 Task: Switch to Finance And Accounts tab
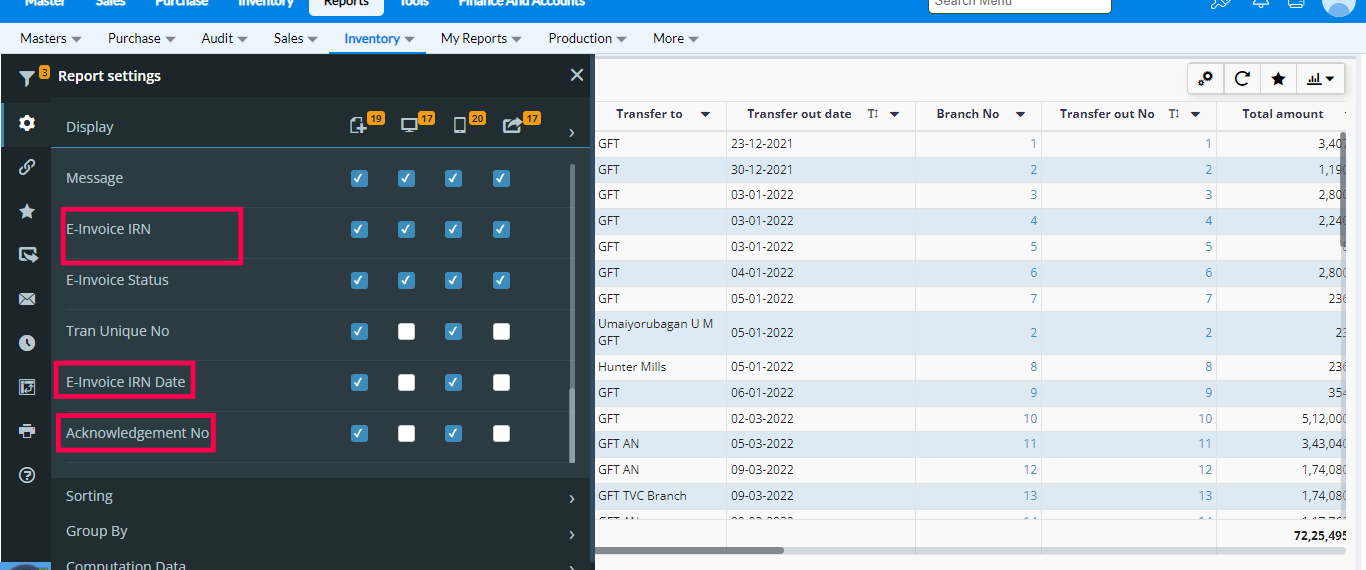tap(521, 3)
